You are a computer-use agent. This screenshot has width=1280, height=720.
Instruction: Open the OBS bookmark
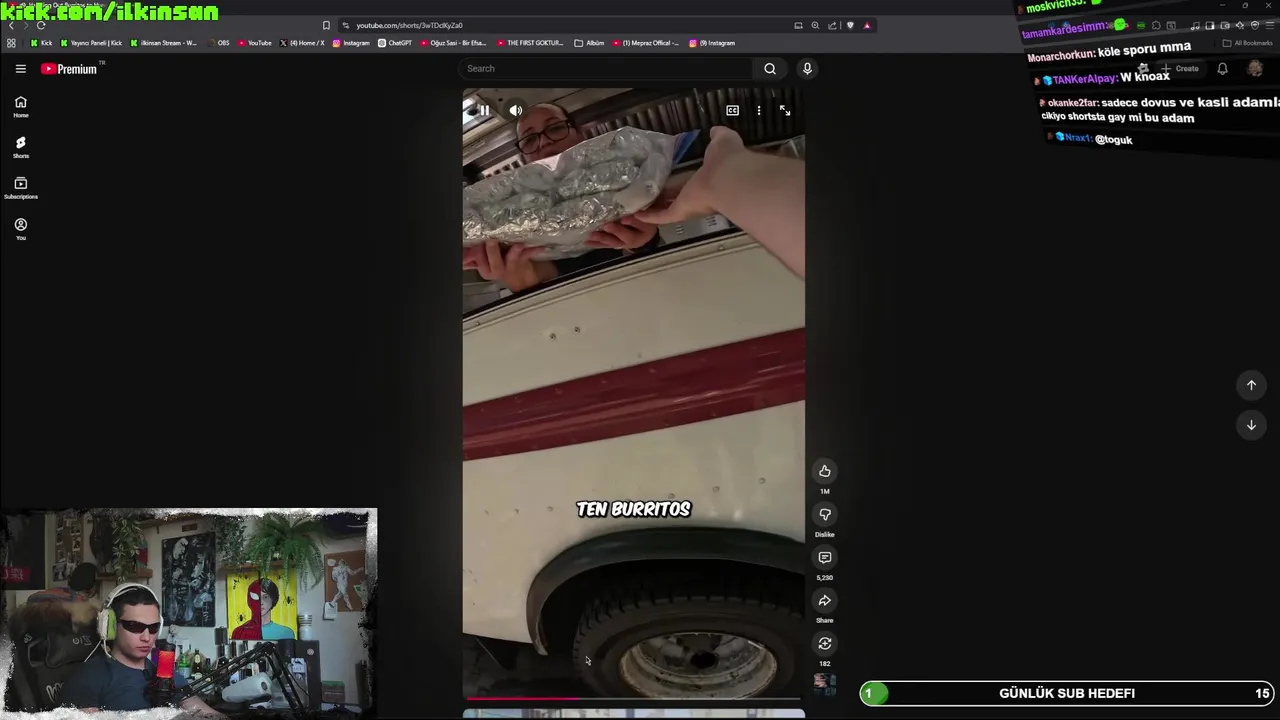tap(217, 43)
